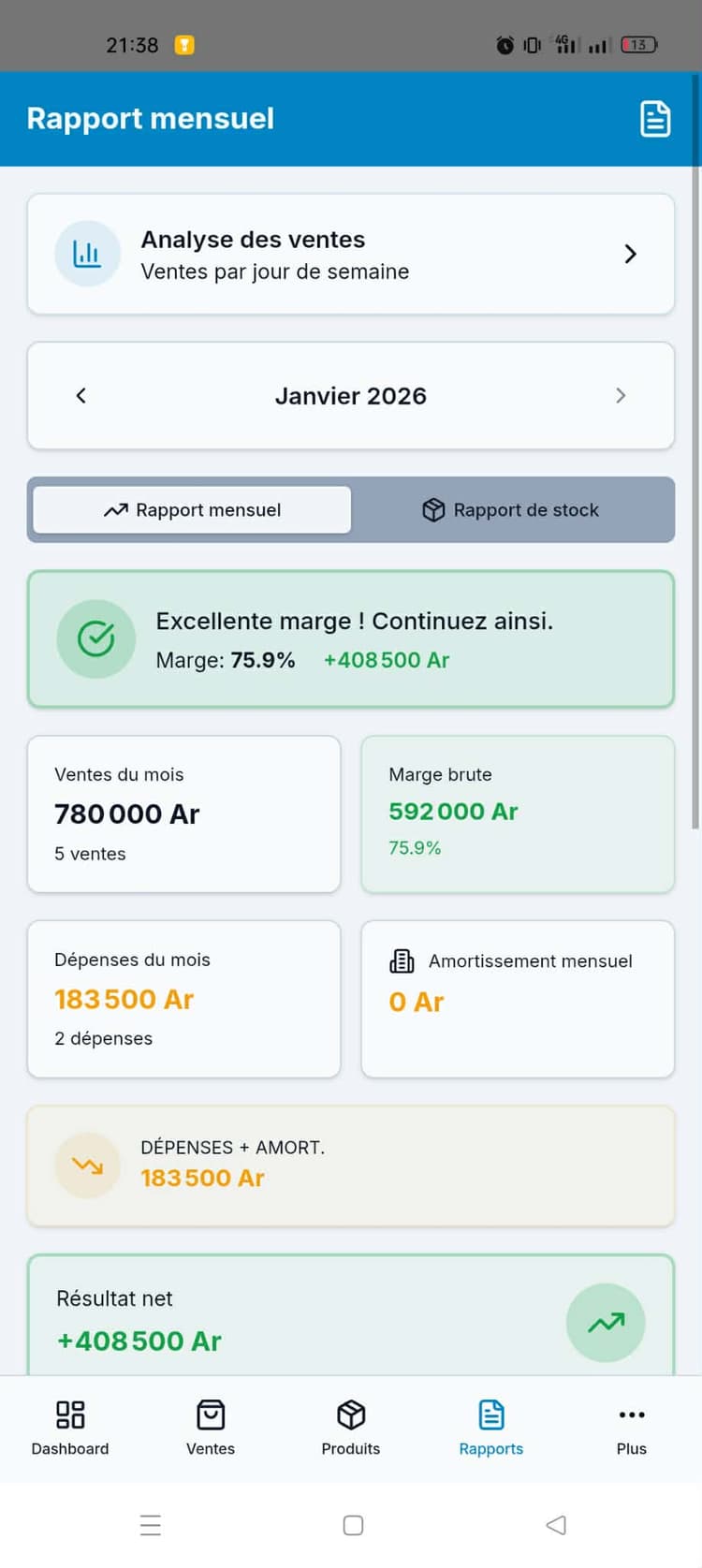Screen dimensions: 702x1568
Task: Open the Plus more options menu
Action: click(x=632, y=1428)
